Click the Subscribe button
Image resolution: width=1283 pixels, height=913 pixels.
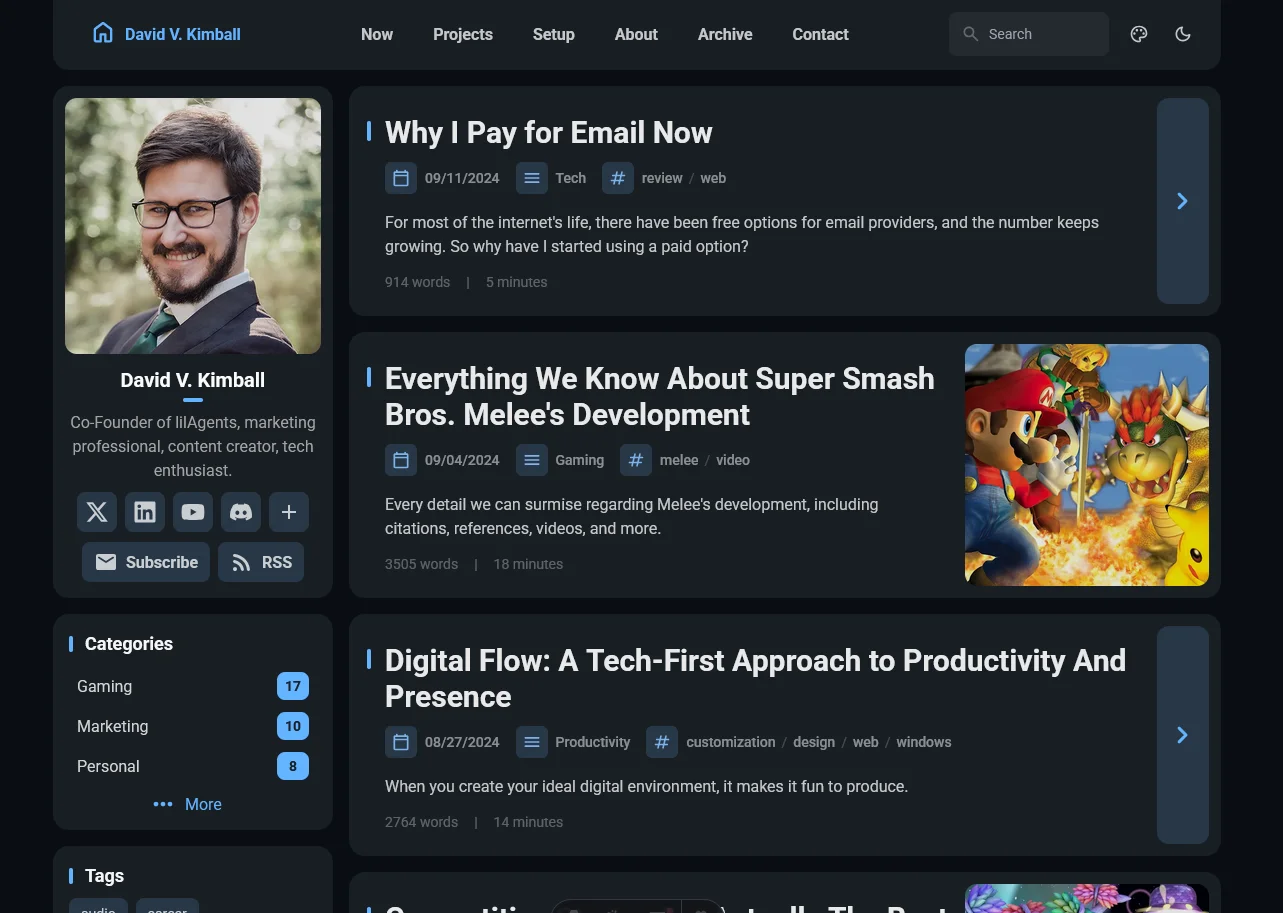click(145, 562)
